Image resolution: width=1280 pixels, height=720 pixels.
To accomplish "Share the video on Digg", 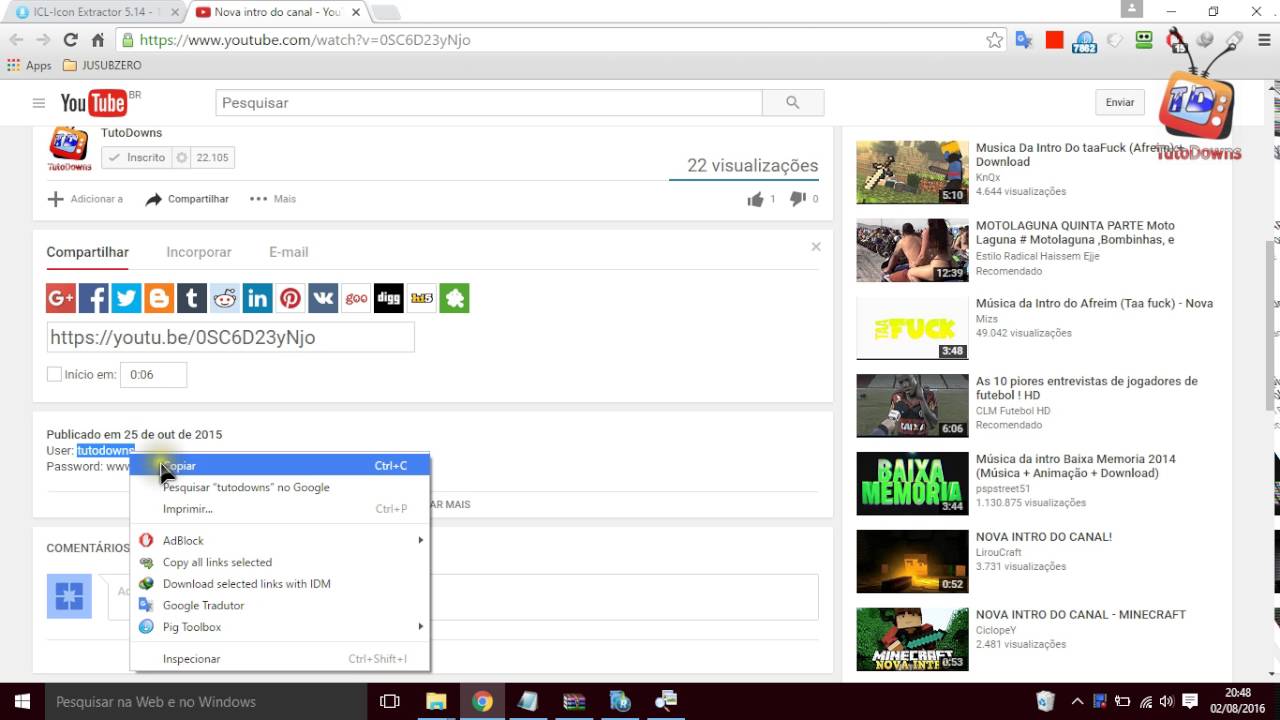I will 388,298.
